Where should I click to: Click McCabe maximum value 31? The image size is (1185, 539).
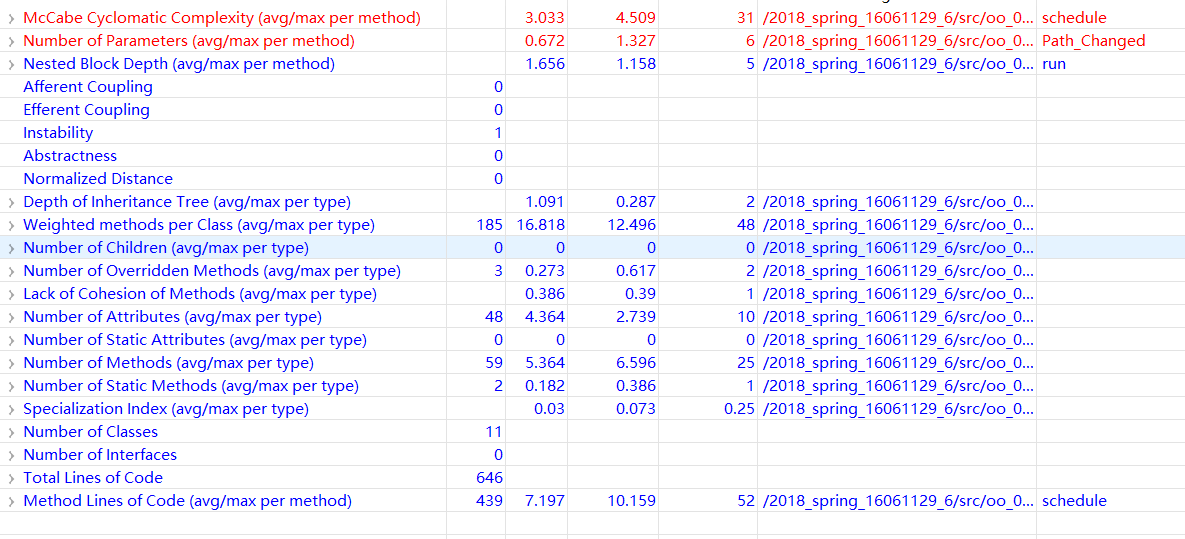click(746, 18)
